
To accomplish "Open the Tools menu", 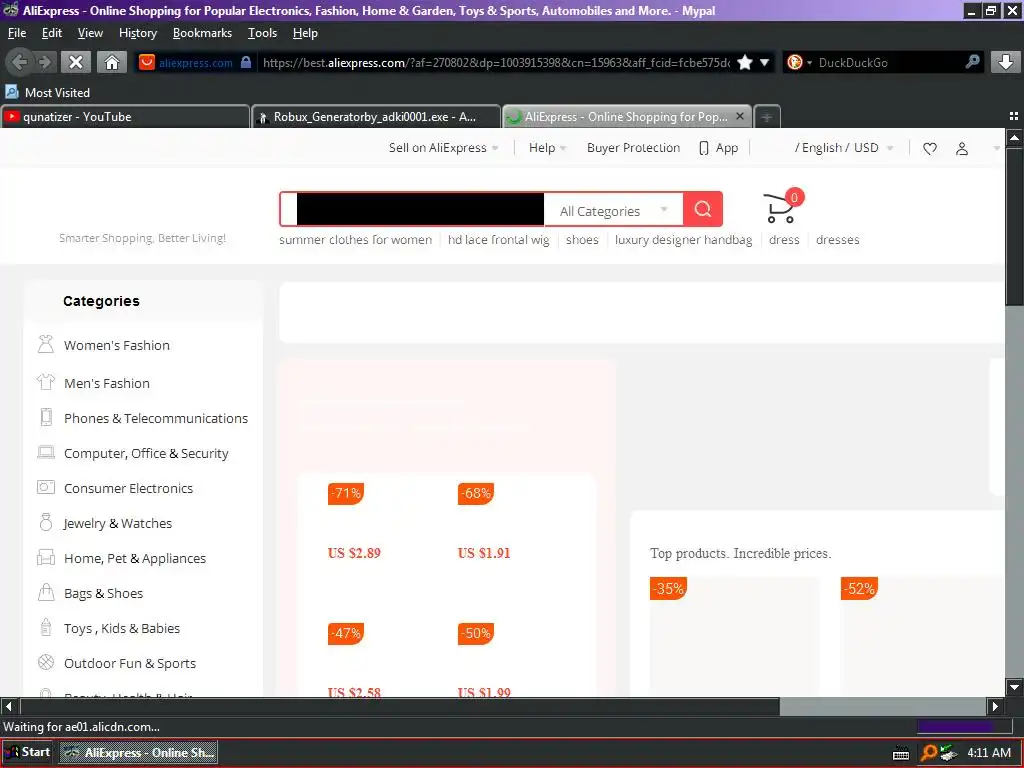I will click(262, 33).
